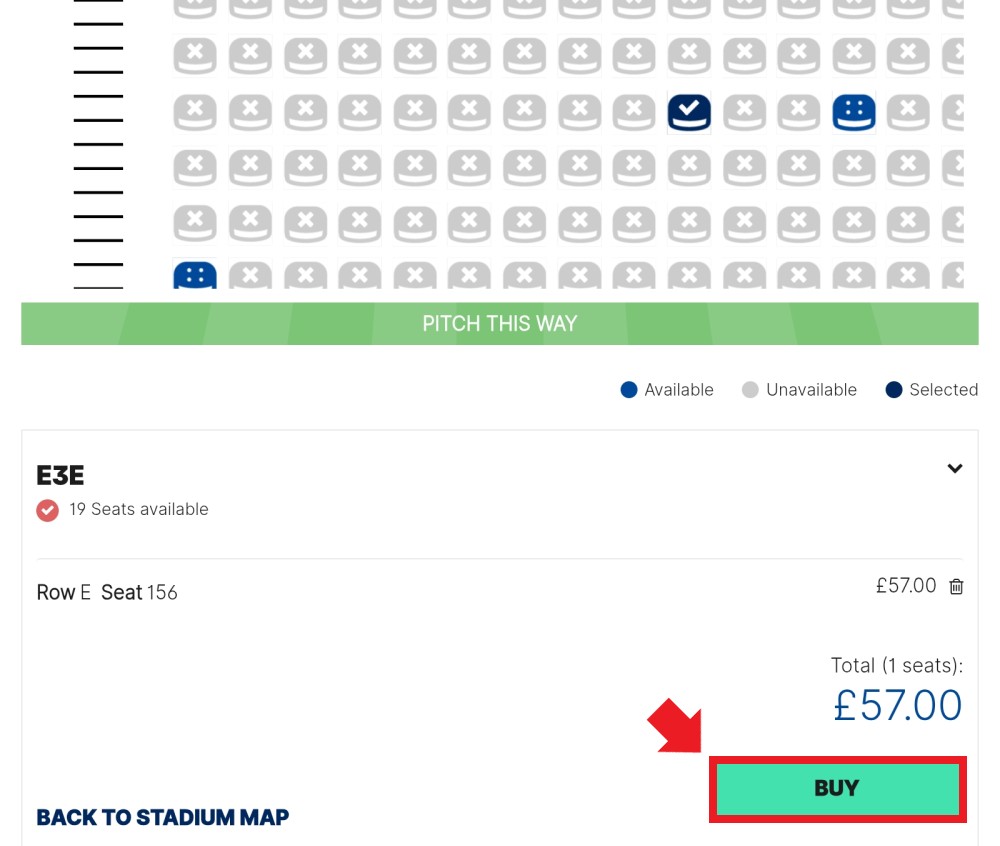This screenshot has height=846, width=1000.
Task: Go back via BACK TO STADIUM MAP
Action: click(163, 817)
